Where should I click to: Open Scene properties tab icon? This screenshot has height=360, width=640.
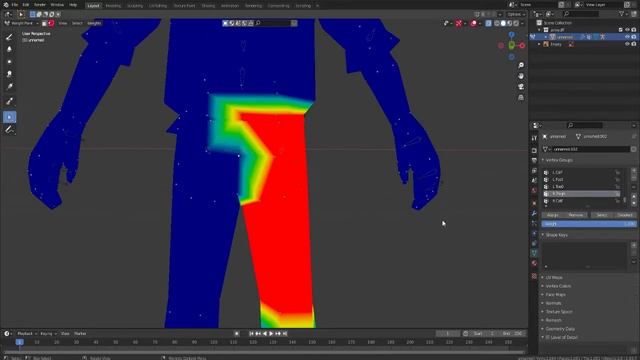point(534,180)
